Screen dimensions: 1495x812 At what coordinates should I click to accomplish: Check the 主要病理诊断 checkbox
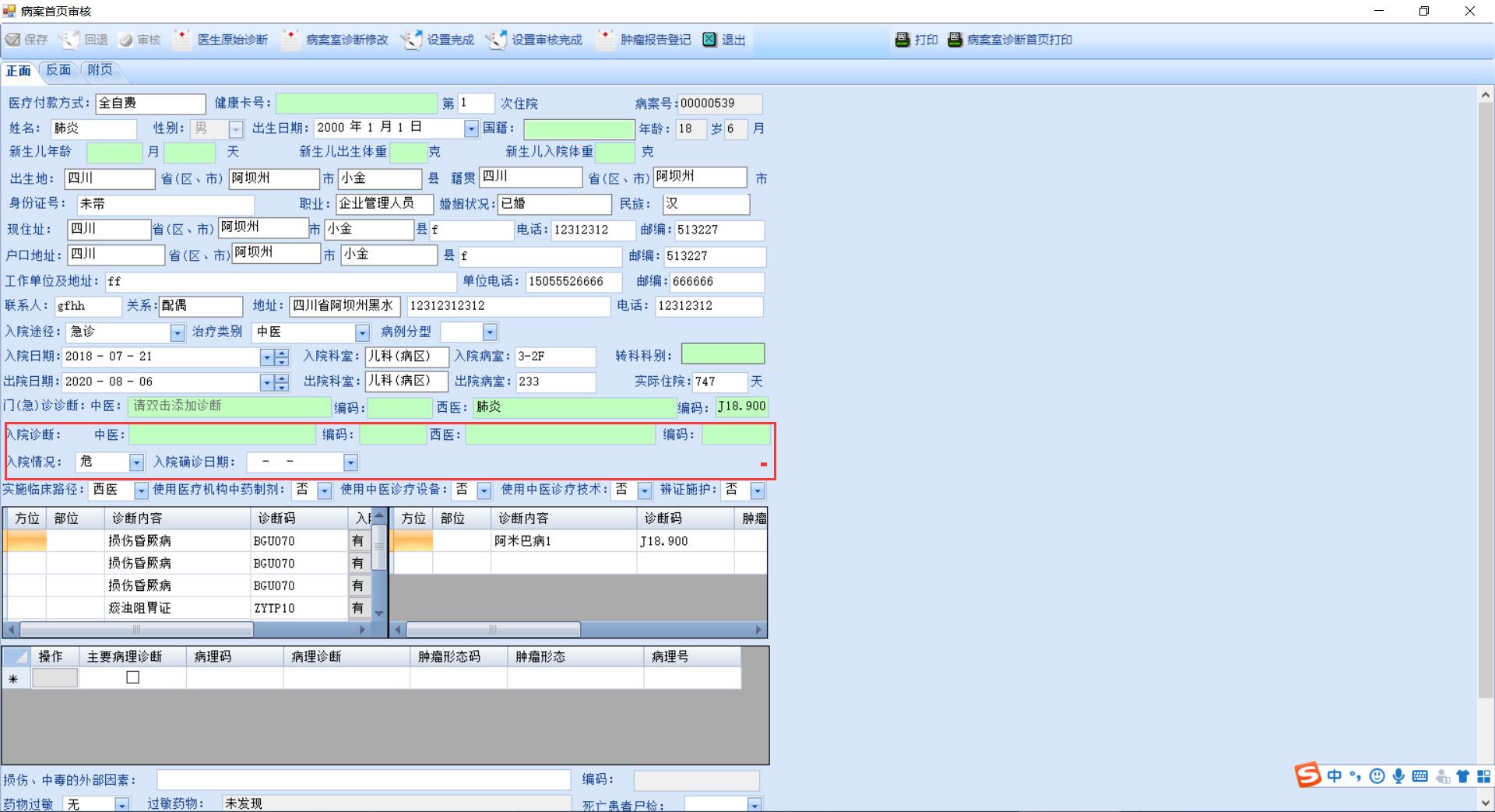coord(133,677)
